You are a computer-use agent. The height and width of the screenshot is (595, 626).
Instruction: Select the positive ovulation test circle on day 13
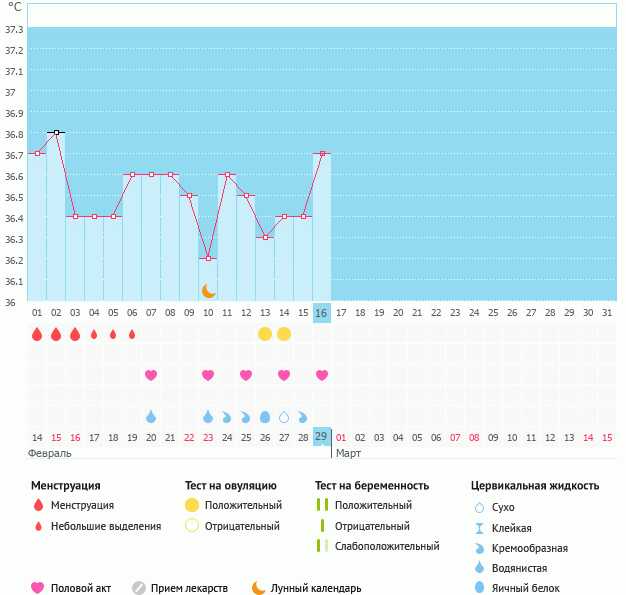(265, 333)
